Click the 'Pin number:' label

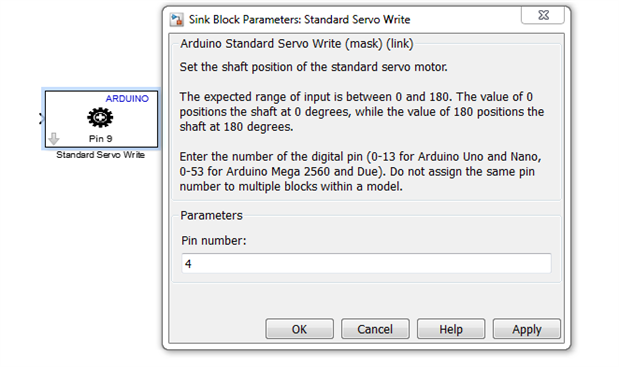214,240
